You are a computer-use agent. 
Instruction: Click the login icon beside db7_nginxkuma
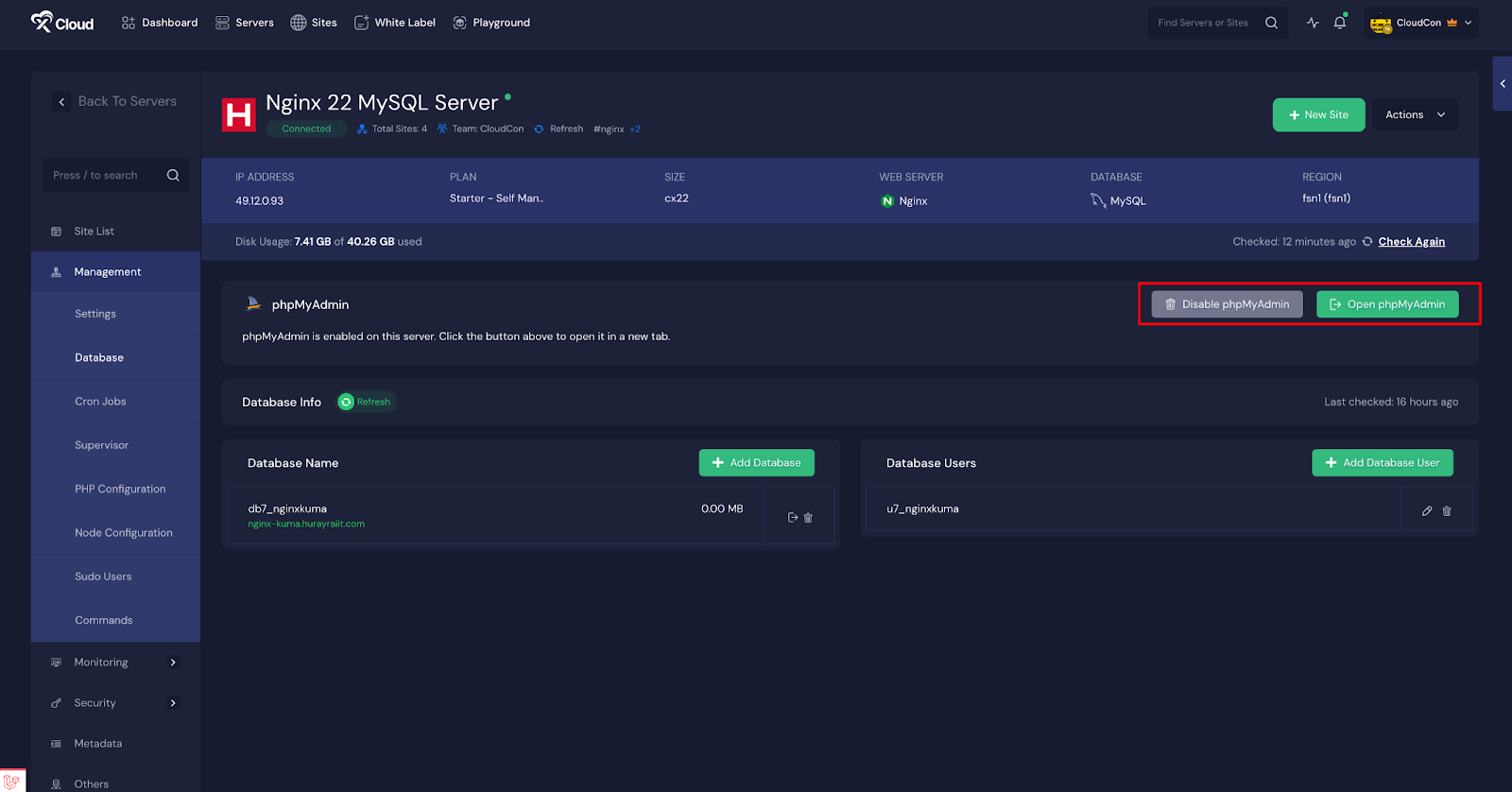792,518
